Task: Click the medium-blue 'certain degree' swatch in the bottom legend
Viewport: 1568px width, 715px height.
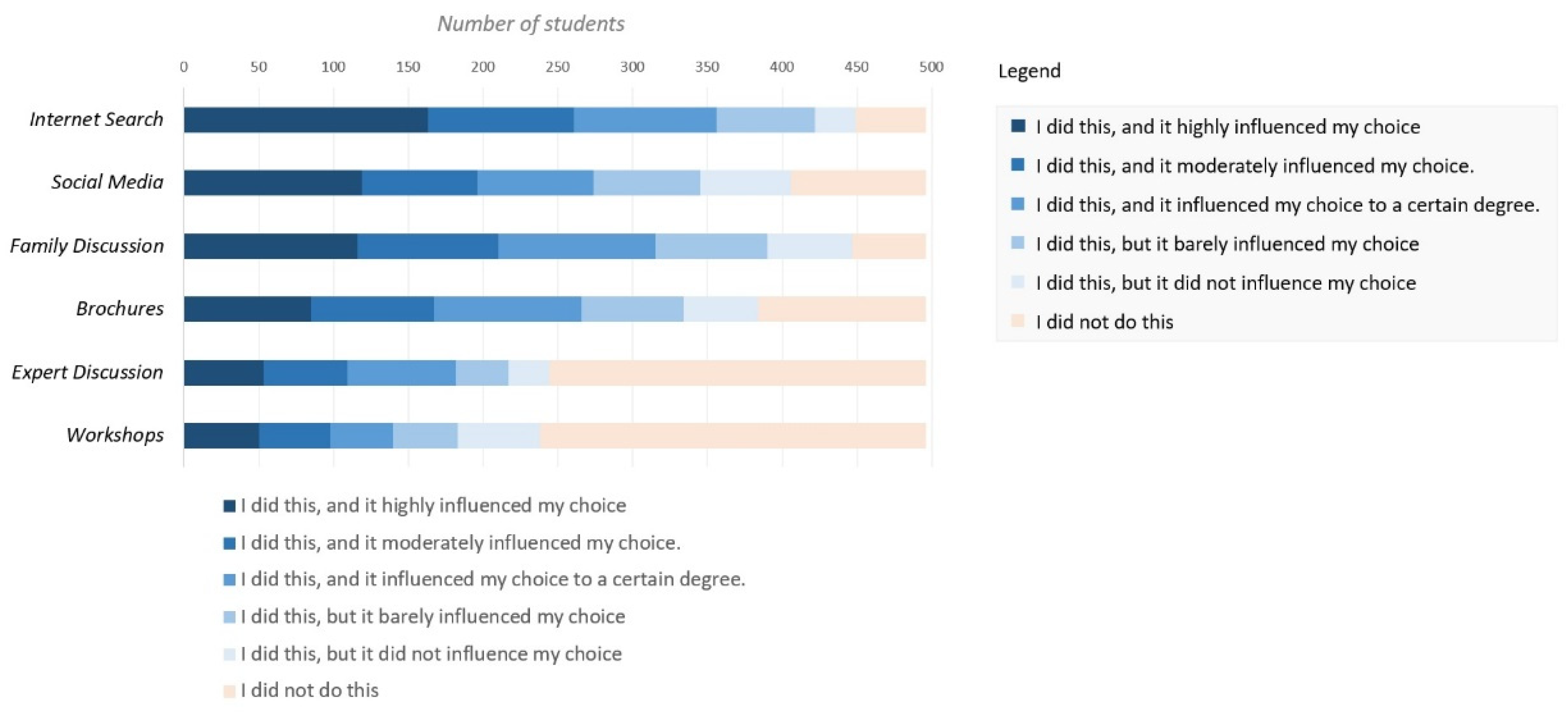Action: (x=229, y=579)
